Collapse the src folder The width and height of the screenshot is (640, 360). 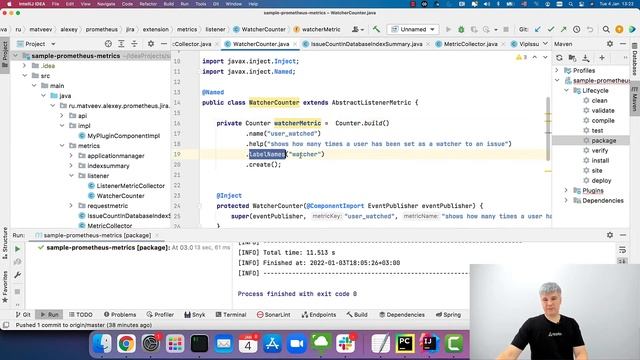pyautogui.click(x=24, y=76)
